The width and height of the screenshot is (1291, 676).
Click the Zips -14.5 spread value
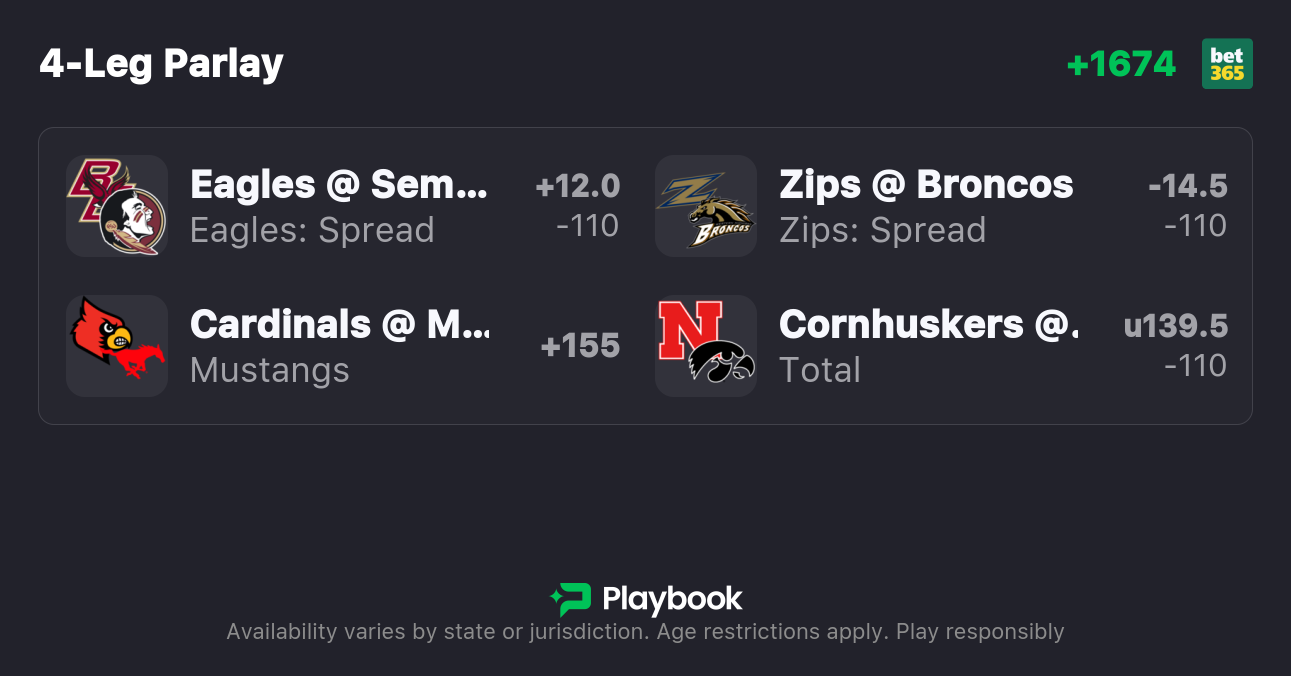click(x=1188, y=186)
